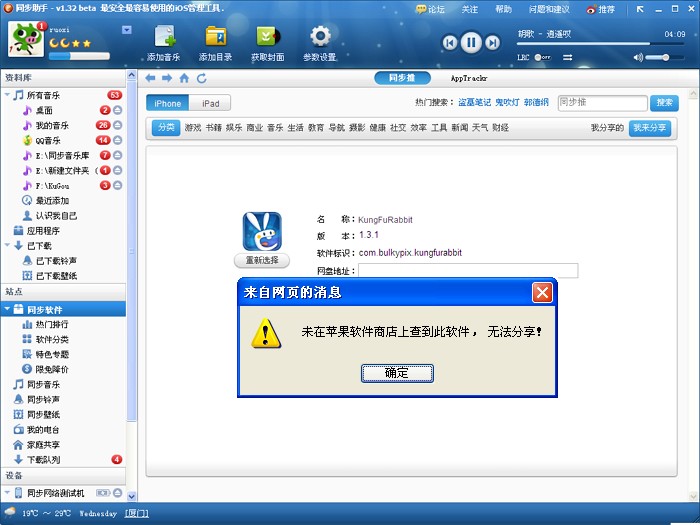The image size is (700, 525).
Task: Open the 音乐 category in the category bar
Action: coord(275,128)
